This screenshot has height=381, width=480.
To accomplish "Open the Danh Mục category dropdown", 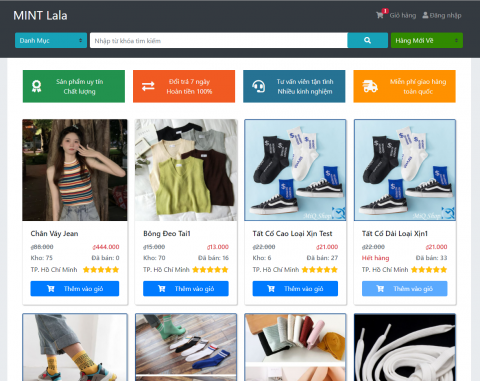I will pyautogui.click(x=51, y=40).
